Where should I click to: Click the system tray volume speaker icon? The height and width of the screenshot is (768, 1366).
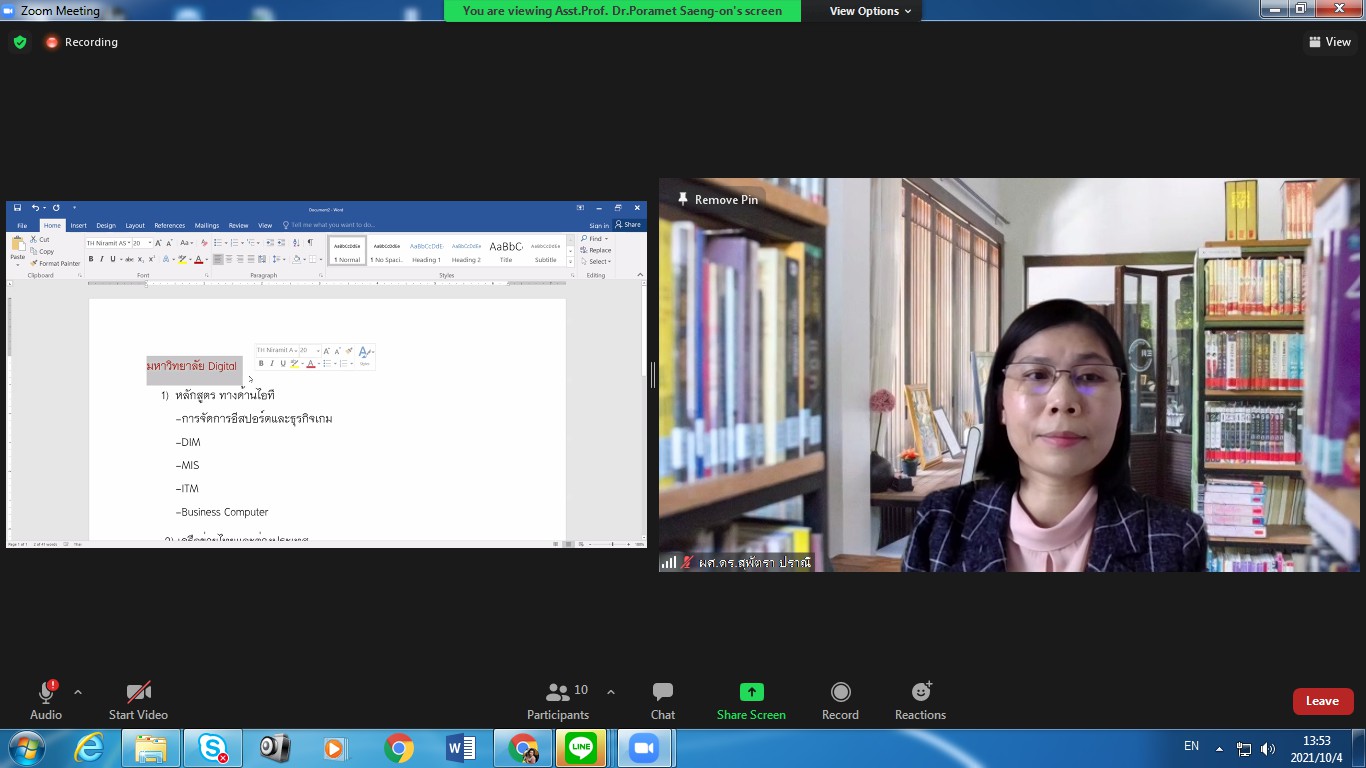(1268, 749)
